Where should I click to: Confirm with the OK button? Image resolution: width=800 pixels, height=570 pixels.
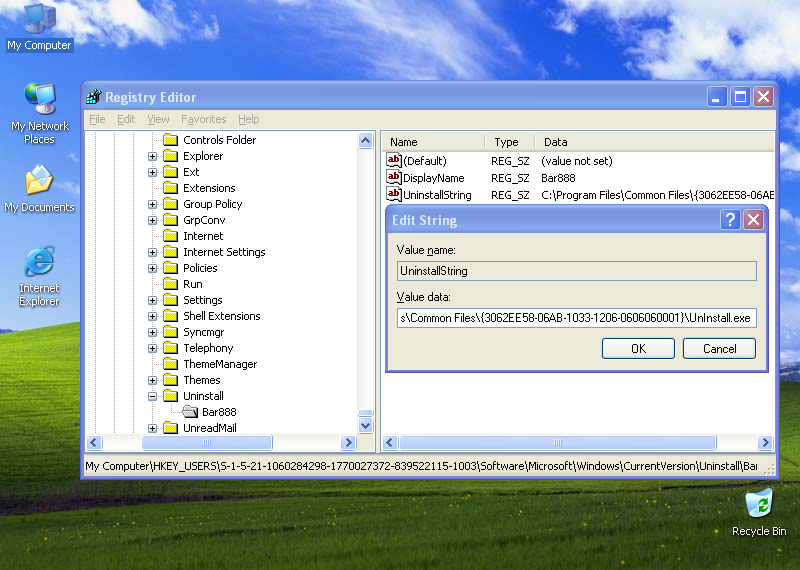pos(638,349)
